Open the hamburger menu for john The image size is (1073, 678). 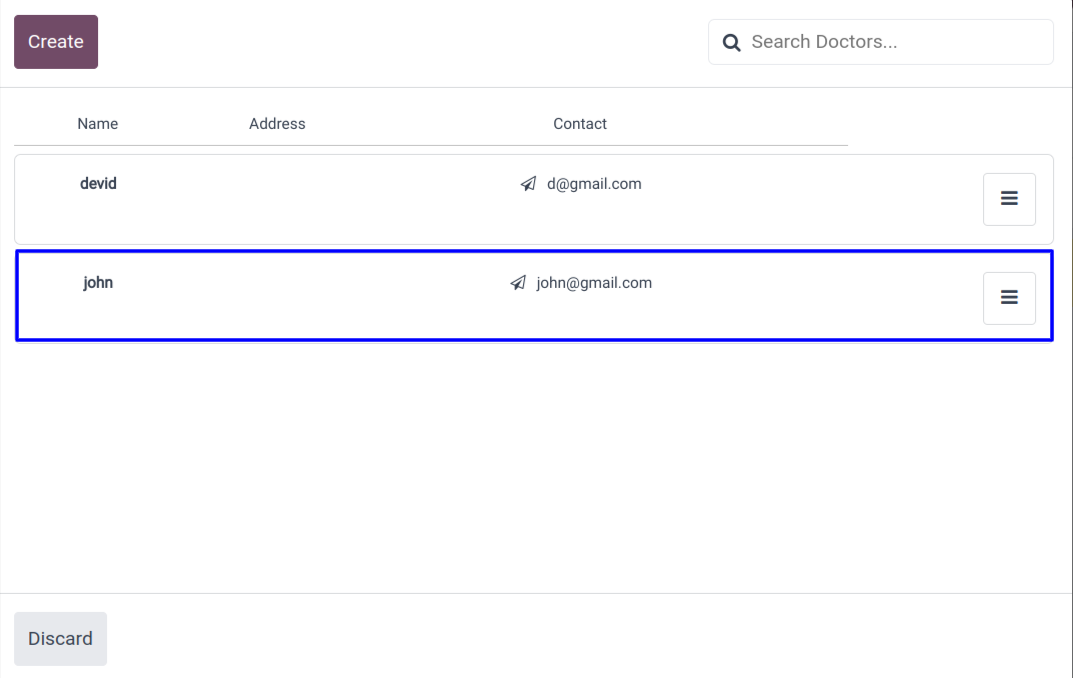tap(1009, 298)
